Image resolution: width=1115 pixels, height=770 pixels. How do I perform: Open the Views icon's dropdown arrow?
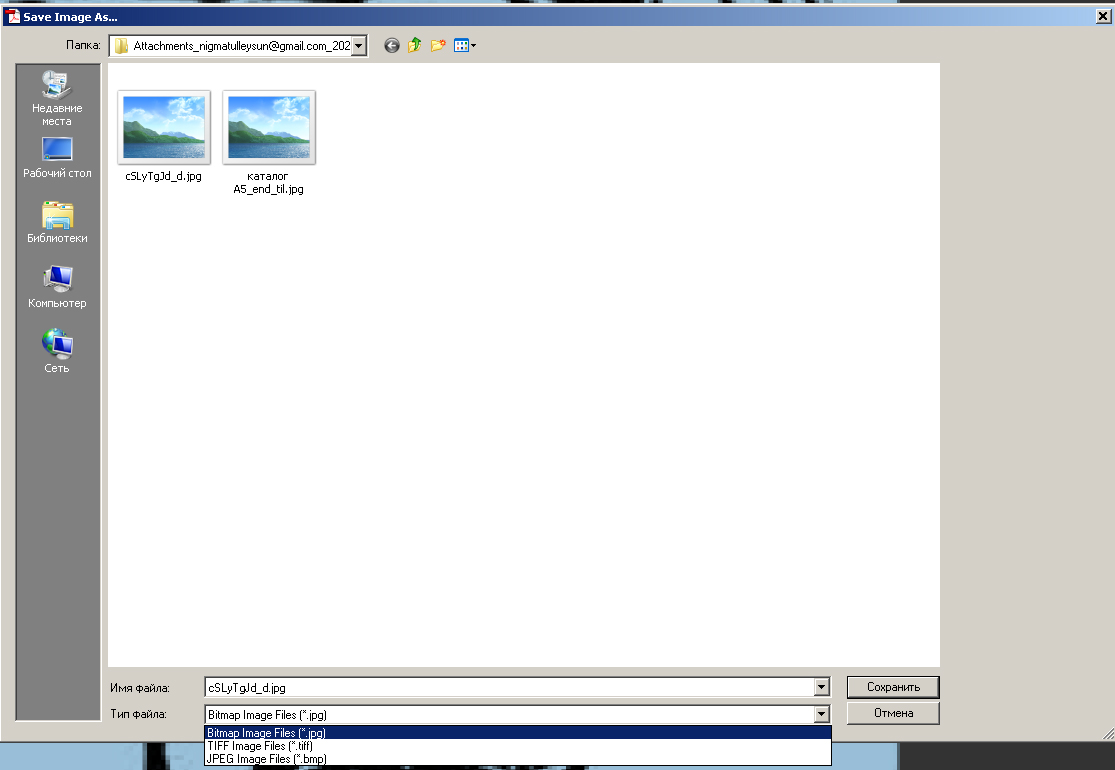472,45
